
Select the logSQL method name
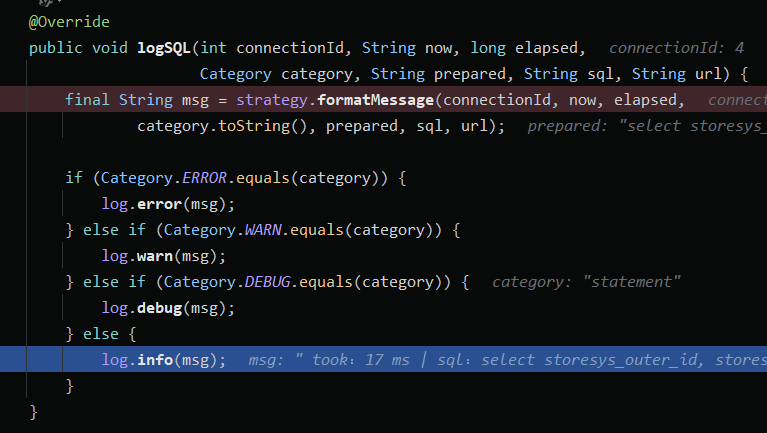click(163, 48)
